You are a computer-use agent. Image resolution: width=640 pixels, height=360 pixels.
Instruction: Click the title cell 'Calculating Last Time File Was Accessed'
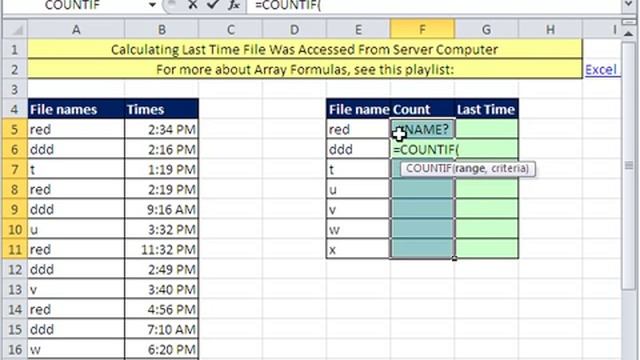coord(304,49)
